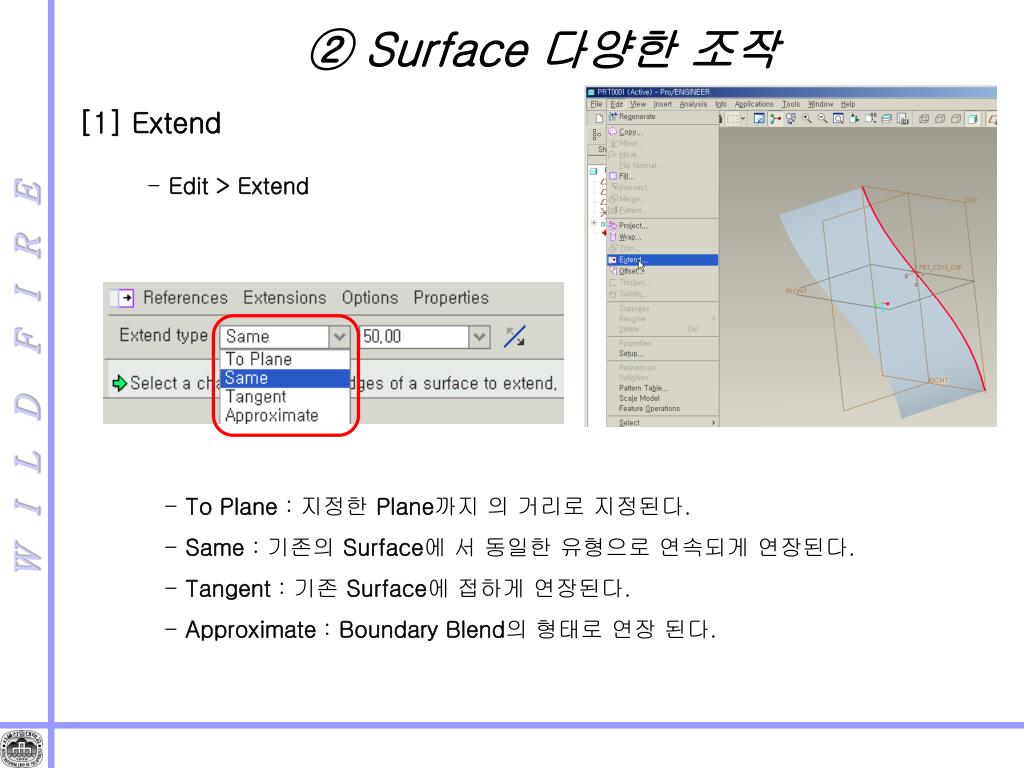The width and height of the screenshot is (1024, 768).
Task: Choose Regenerate from the Edit menu
Action: coord(663,117)
